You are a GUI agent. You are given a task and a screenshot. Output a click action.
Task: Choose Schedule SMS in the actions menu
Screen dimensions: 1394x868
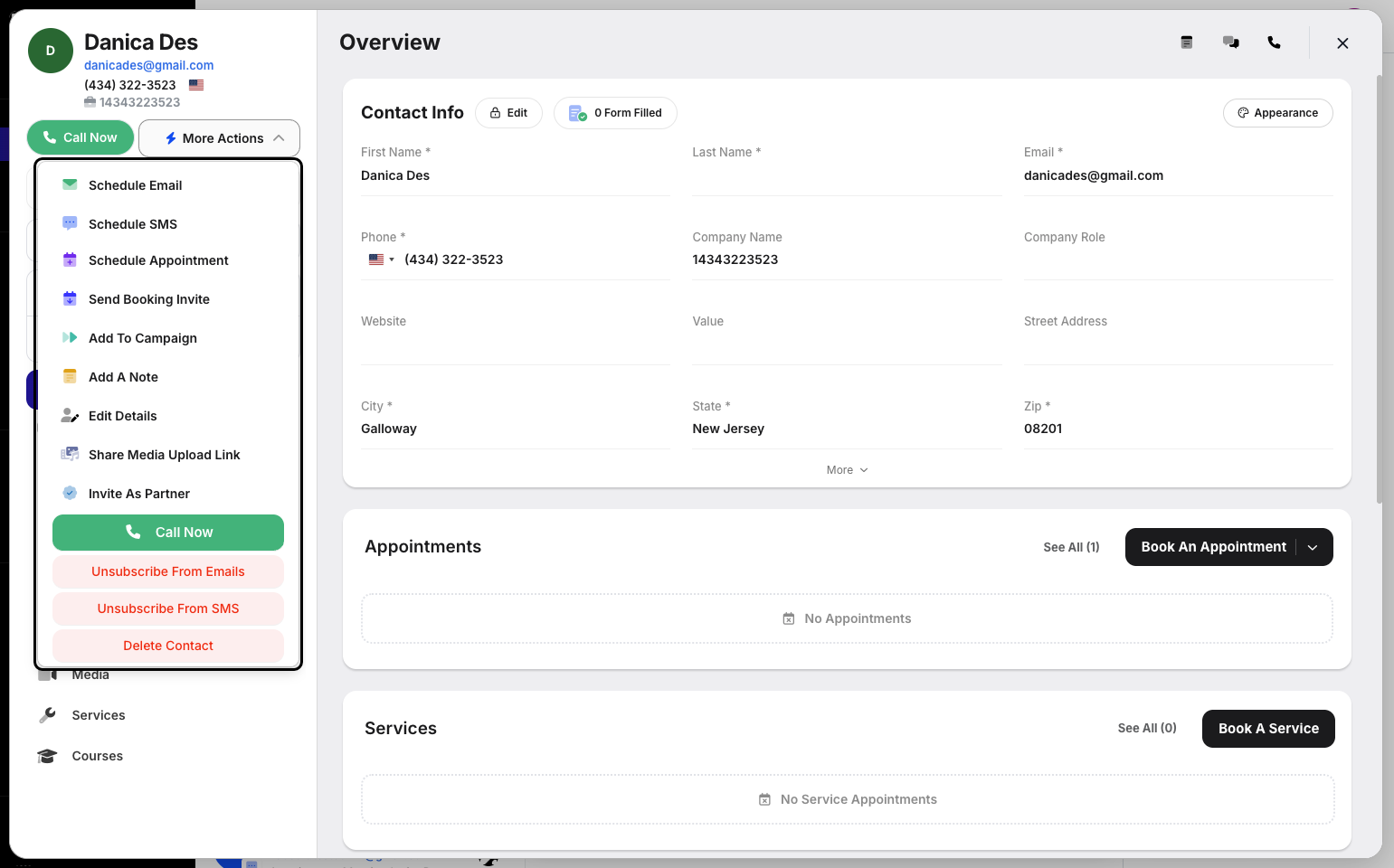168,224
